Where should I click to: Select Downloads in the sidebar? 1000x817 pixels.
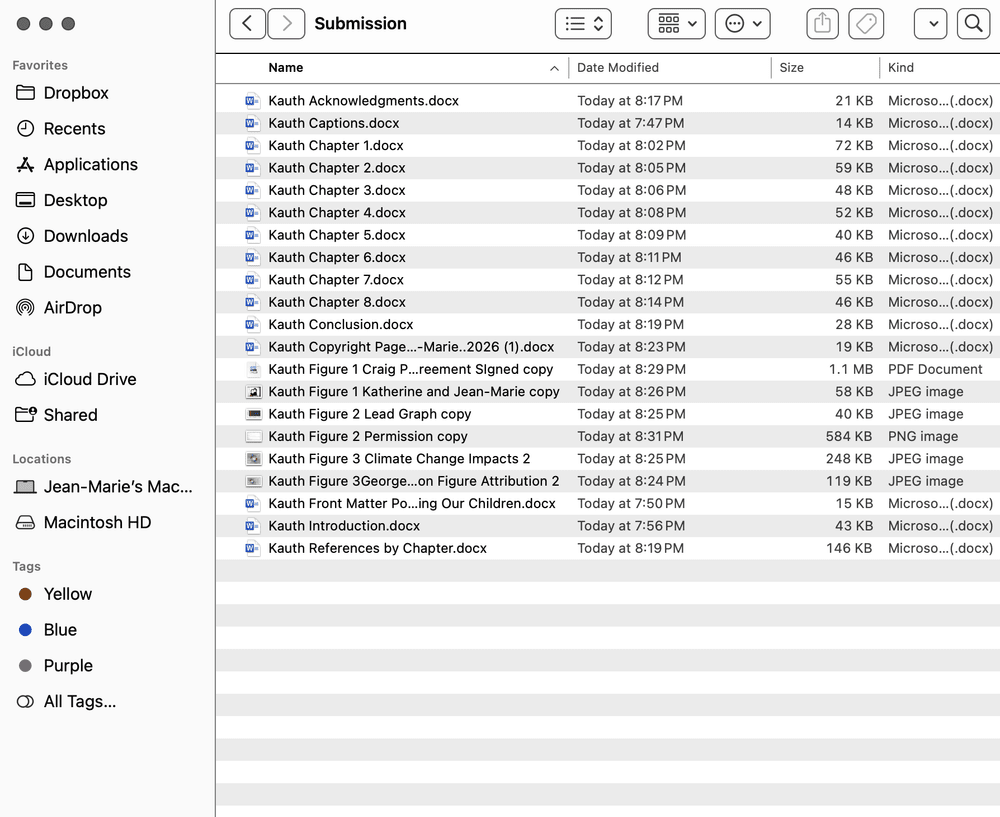point(85,236)
